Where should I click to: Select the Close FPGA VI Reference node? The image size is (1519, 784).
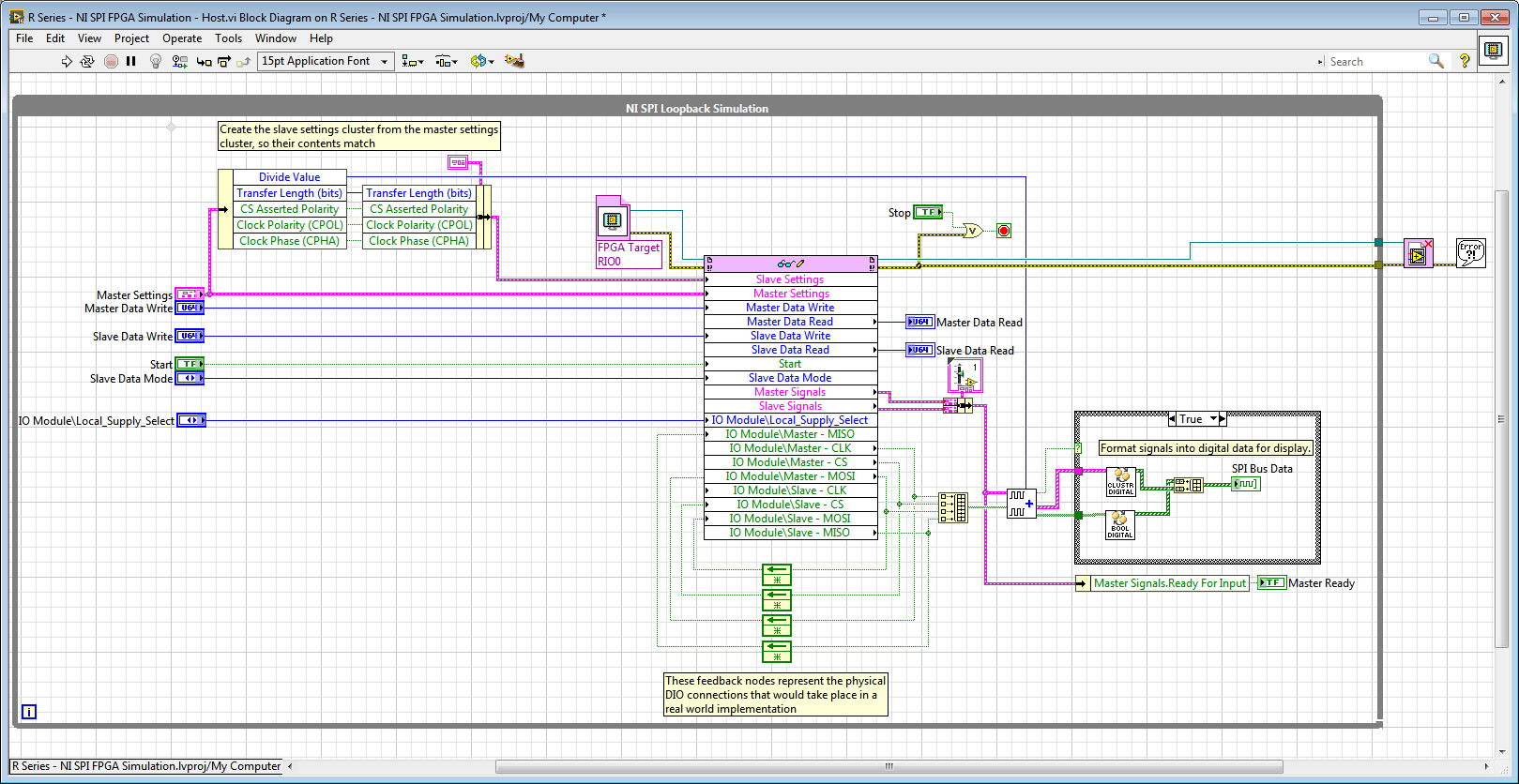1419,253
